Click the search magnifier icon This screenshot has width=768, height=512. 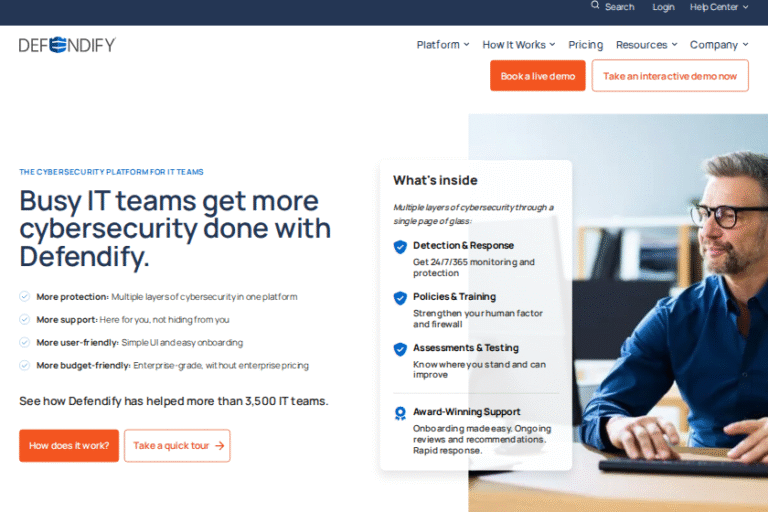(x=595, y=6)
